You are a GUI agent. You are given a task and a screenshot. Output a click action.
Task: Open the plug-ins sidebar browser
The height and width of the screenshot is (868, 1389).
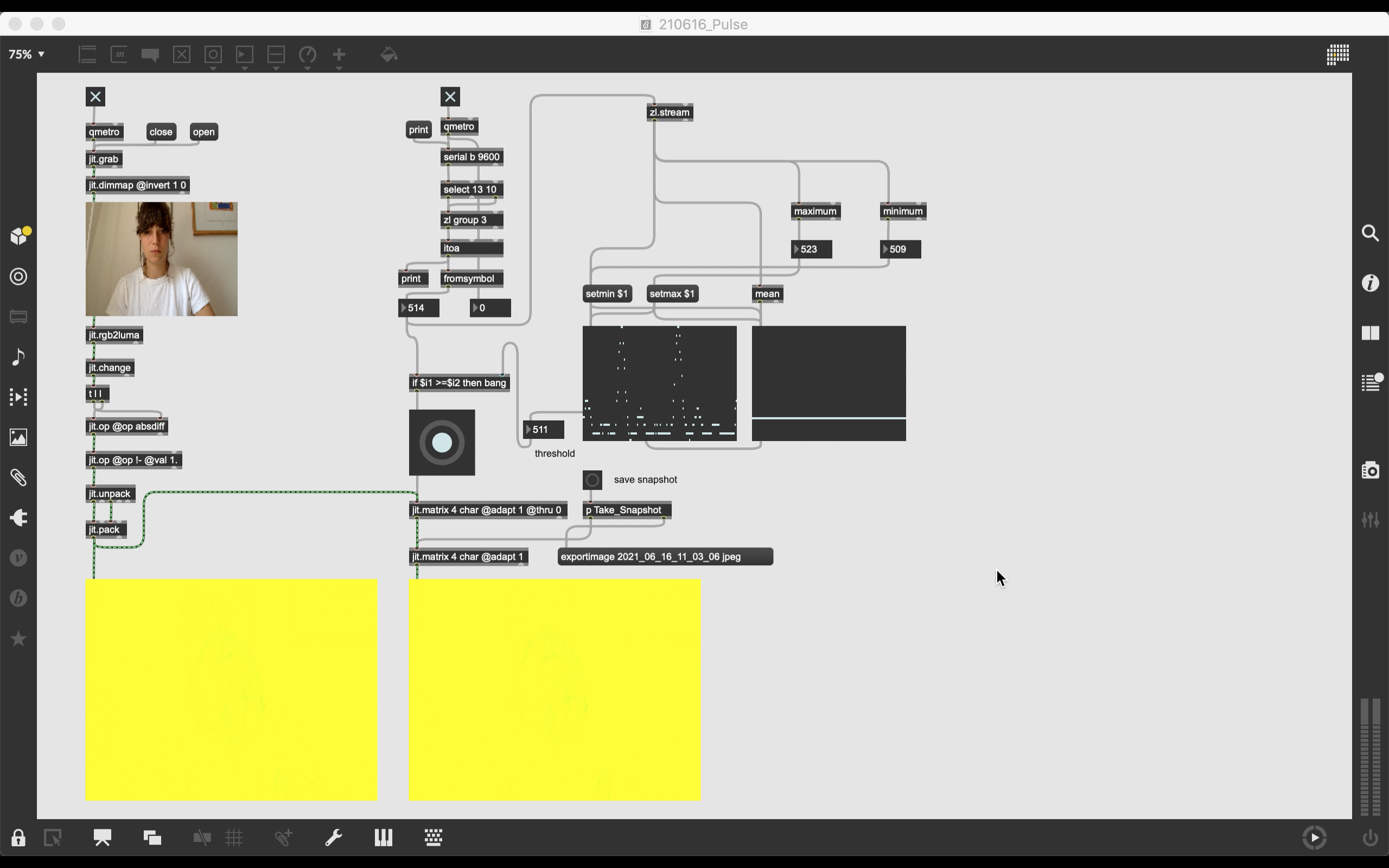click(18, 518)
